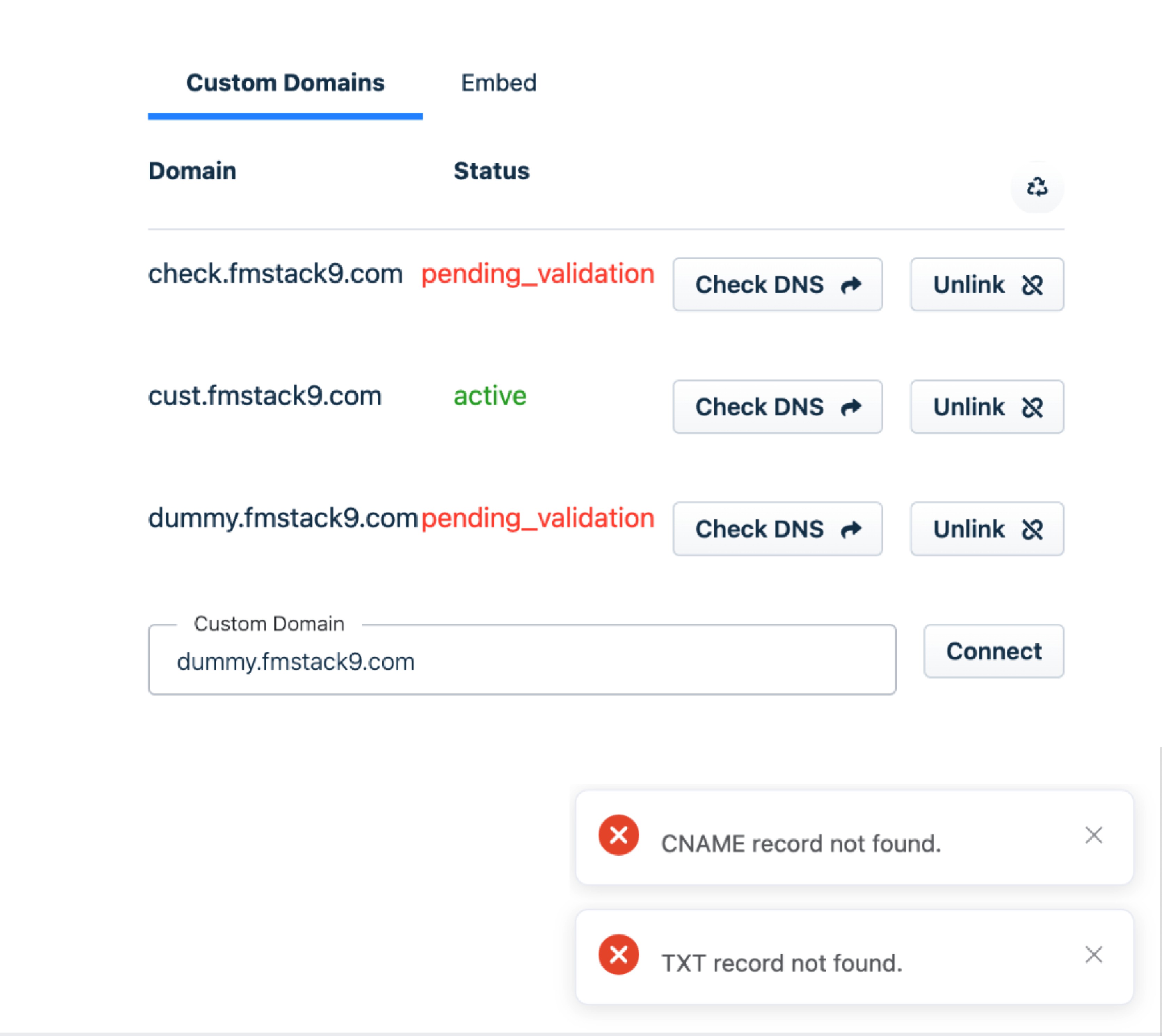Click the check.fmstack9.com domain name
Image resolution: width=1162 pixels, height=1036 pixels.
point(275,274)
